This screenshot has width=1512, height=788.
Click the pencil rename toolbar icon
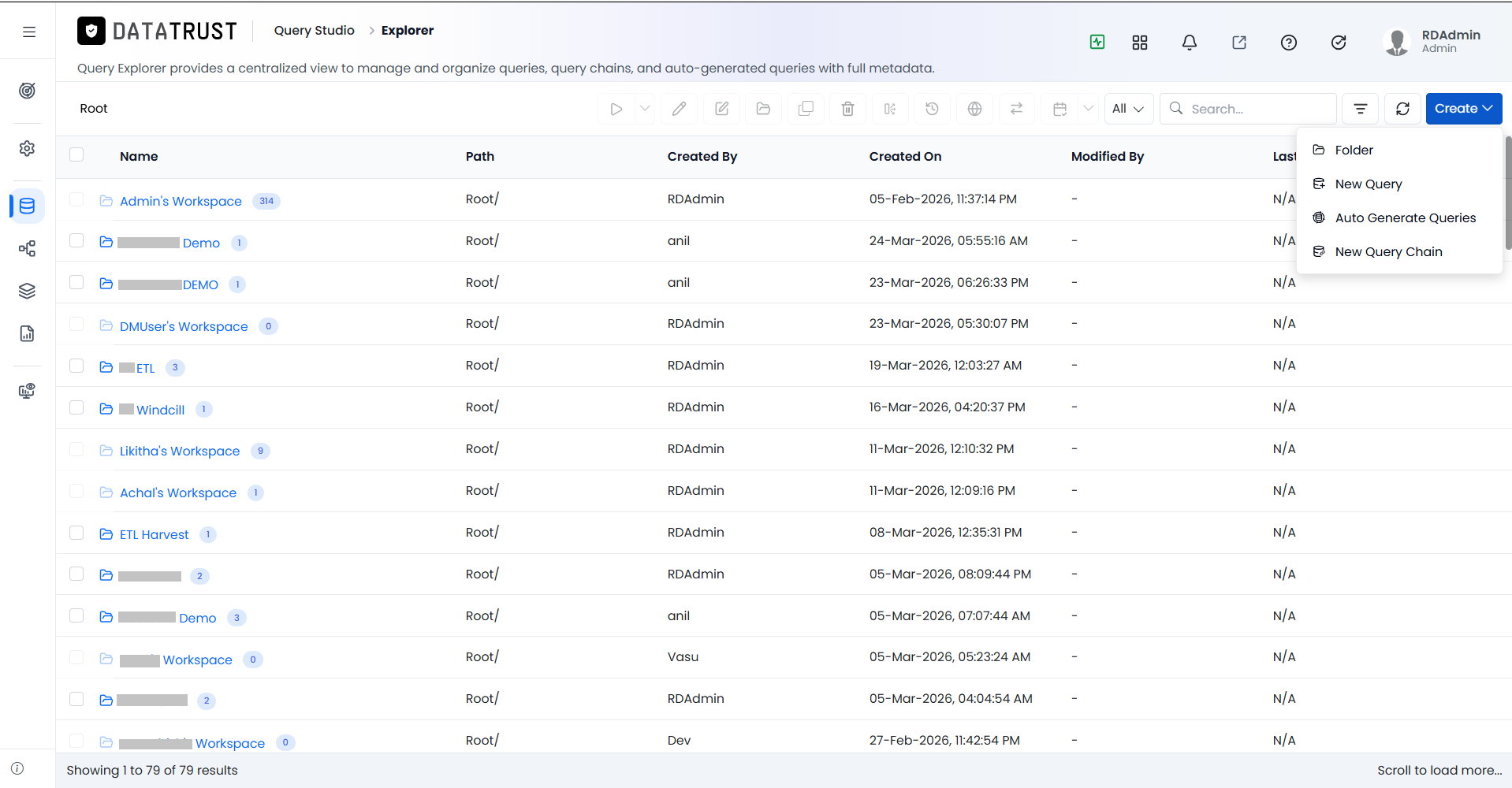click(x=679, y=109)
